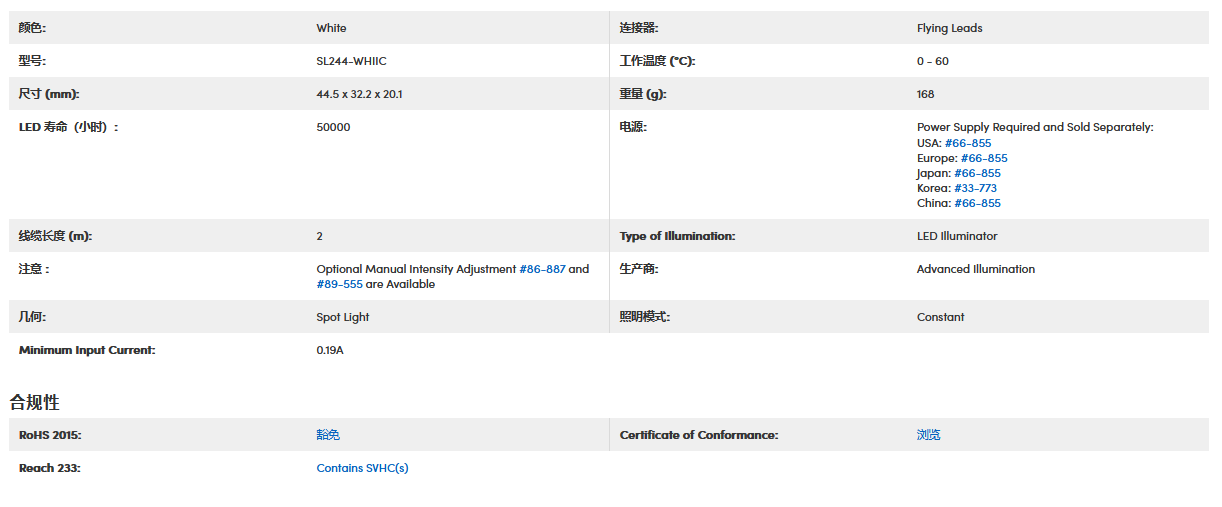Open the USA power supply #66-855 link
Viewport: 1222px width, 507px height.
(968, 143)
